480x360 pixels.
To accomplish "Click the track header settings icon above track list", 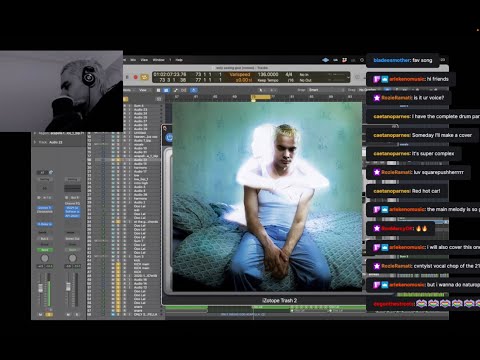I will point(159,99).
